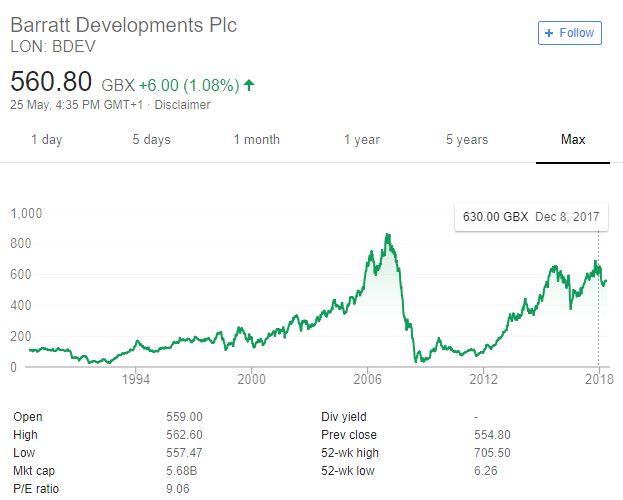623x500 pixels.
Task: Click the 1994 label on the x-axis
Action: click(136, 380)
